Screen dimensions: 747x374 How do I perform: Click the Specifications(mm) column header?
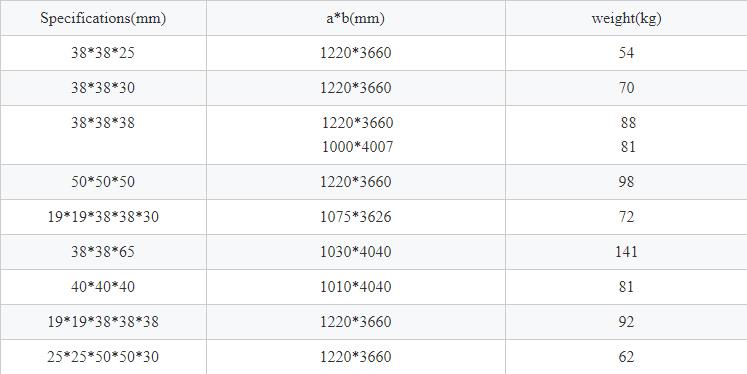tap(103, 18)
